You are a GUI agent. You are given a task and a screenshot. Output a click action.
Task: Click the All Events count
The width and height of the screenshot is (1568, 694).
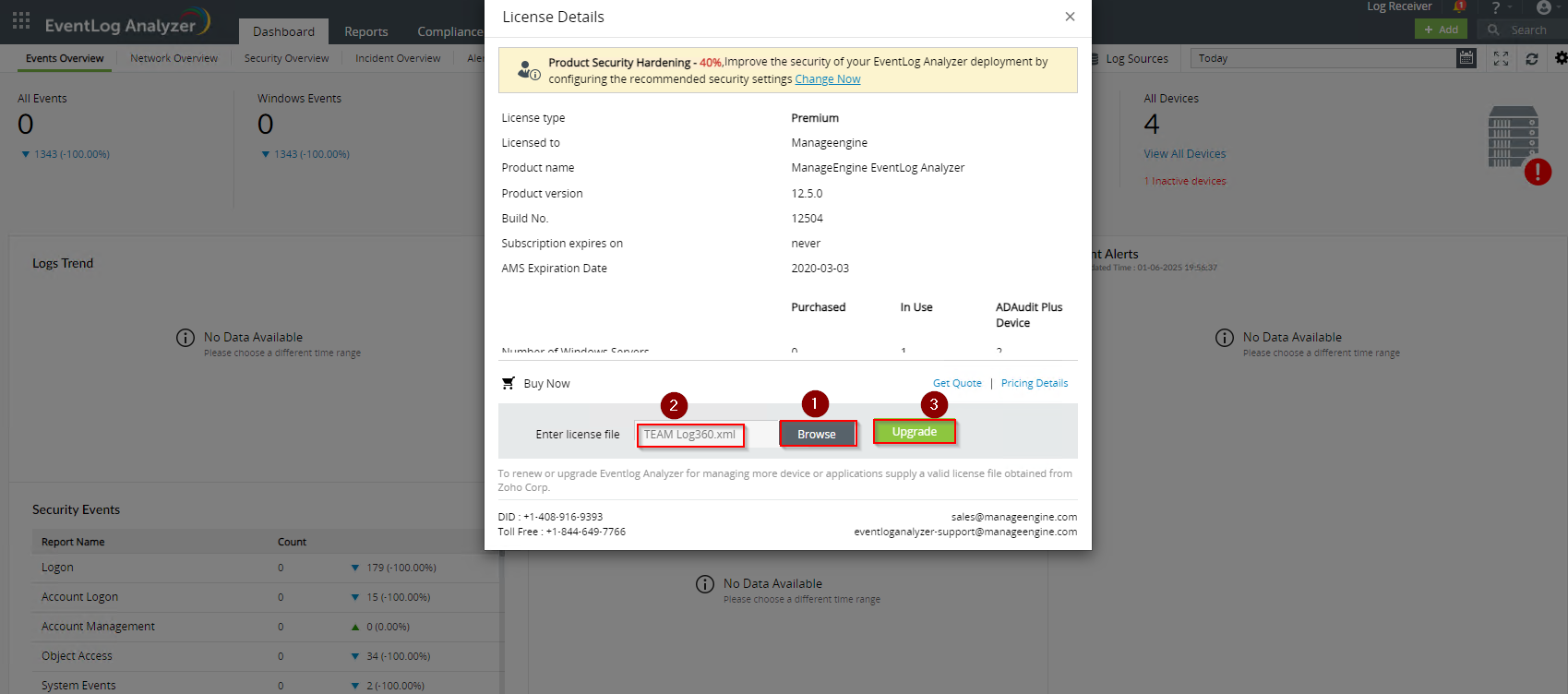coord(26,124)
